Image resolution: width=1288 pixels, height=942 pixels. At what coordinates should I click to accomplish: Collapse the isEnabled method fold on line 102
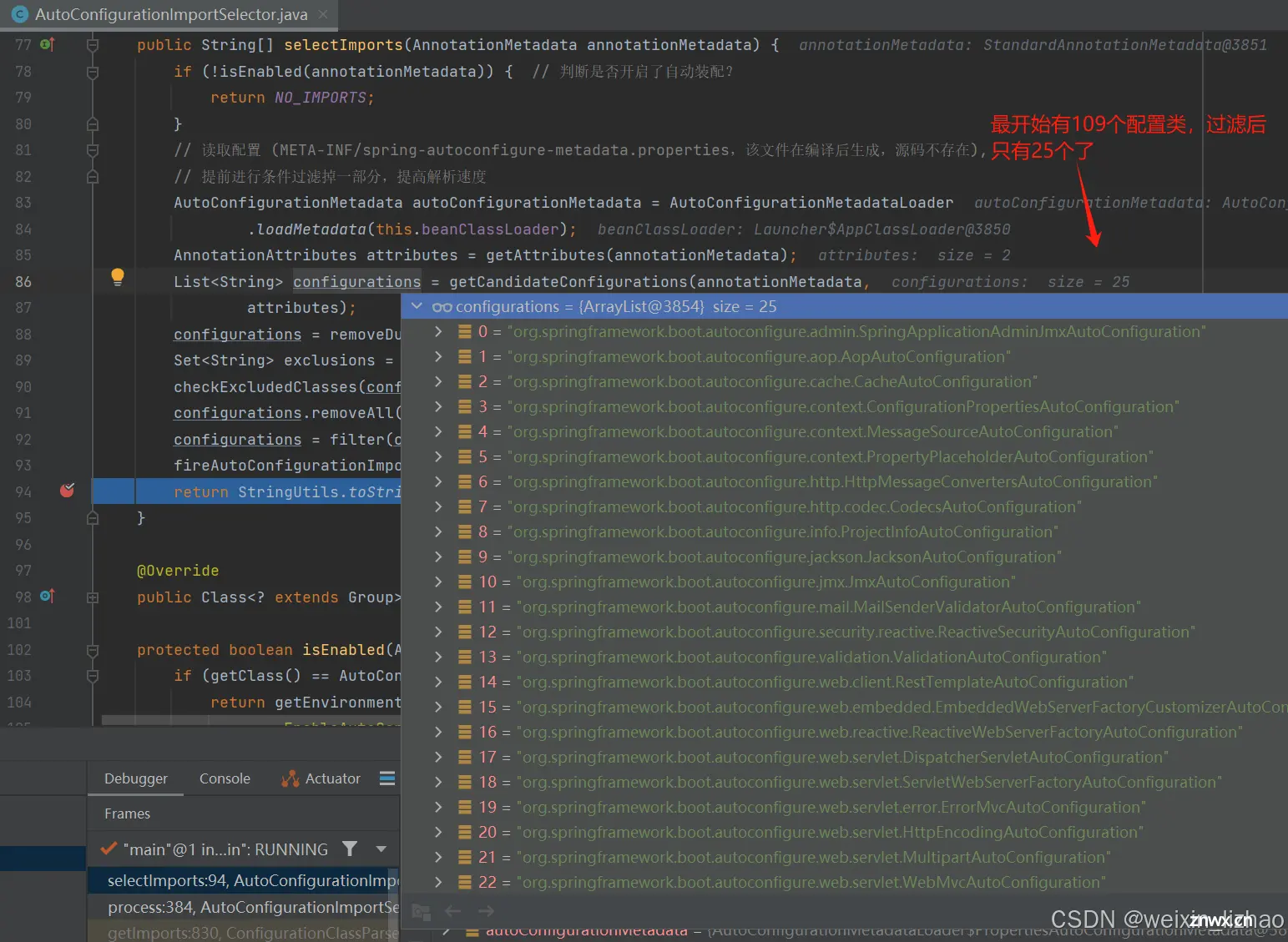(x=93, y=650)
